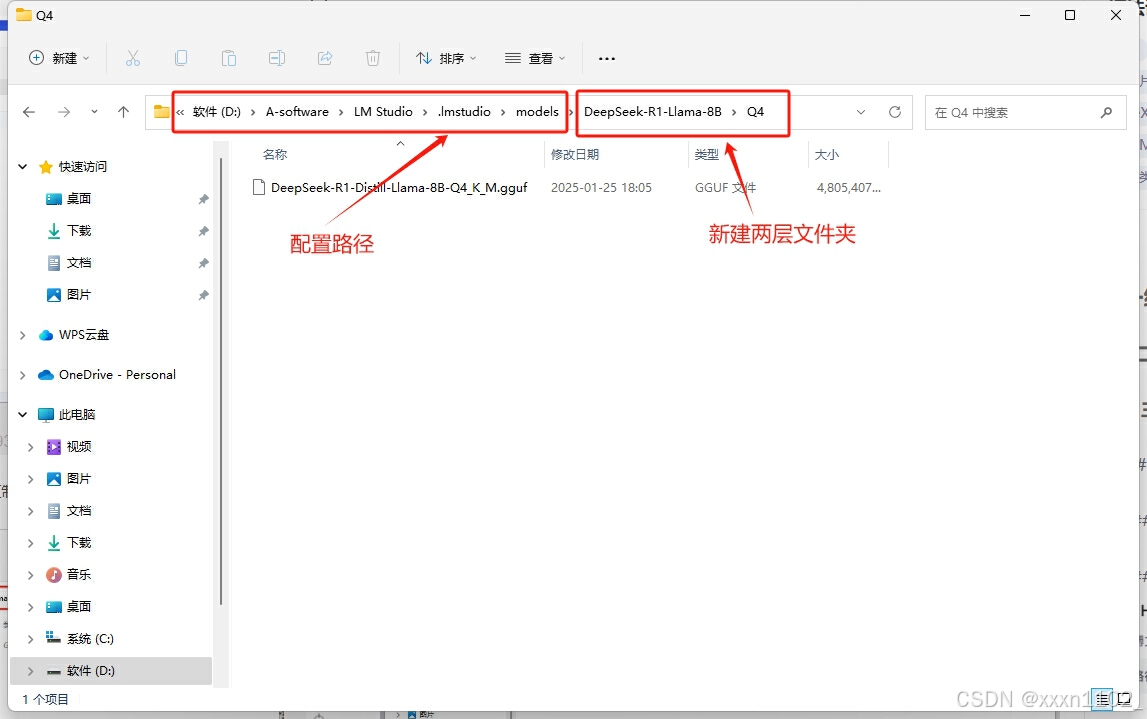Open recent locations dropdown arrow
Screen dimensions: 1147x719
94,112
